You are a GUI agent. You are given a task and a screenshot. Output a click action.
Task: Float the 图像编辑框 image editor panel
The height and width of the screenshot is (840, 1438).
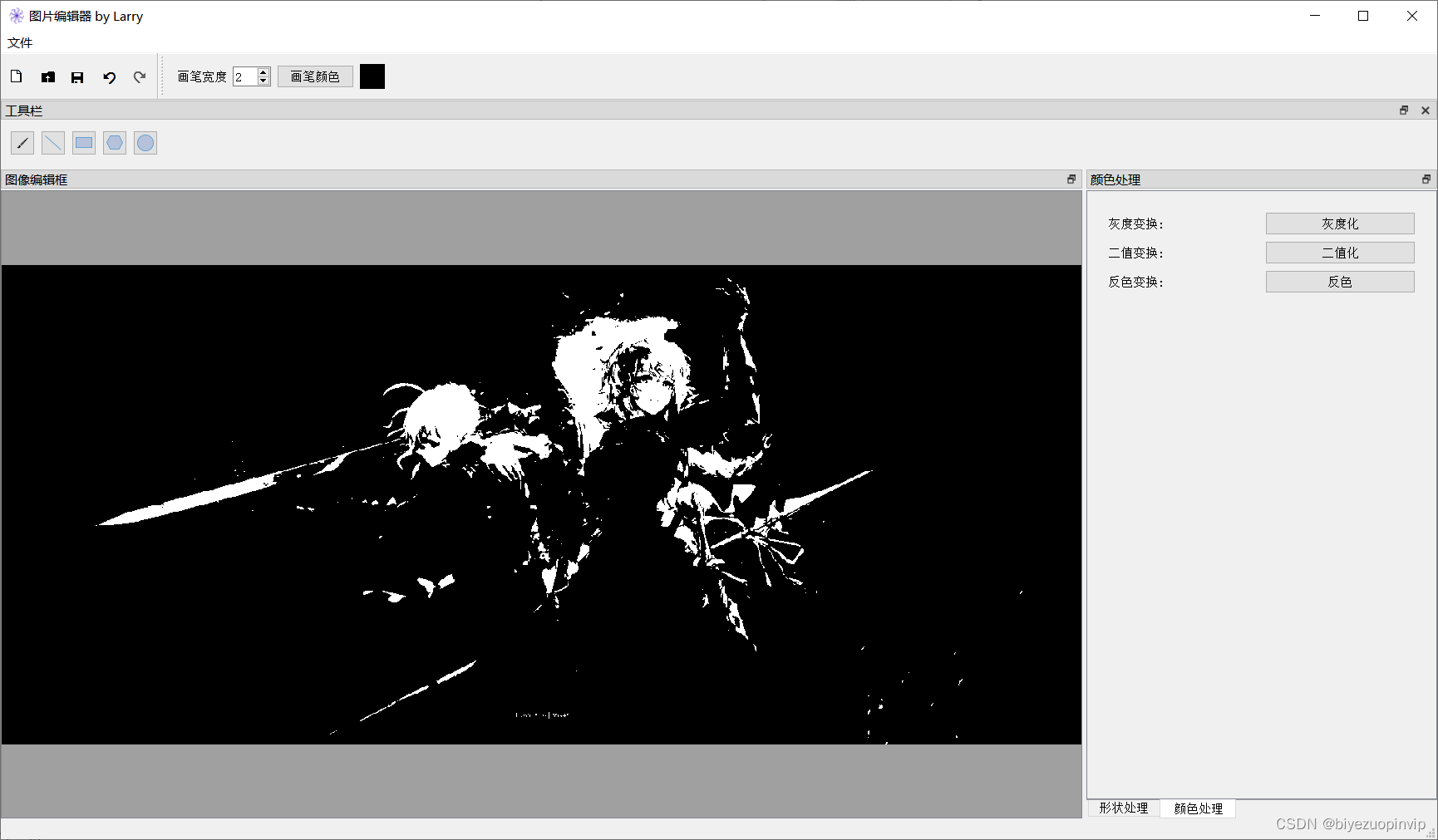[x=1071, y=179]
